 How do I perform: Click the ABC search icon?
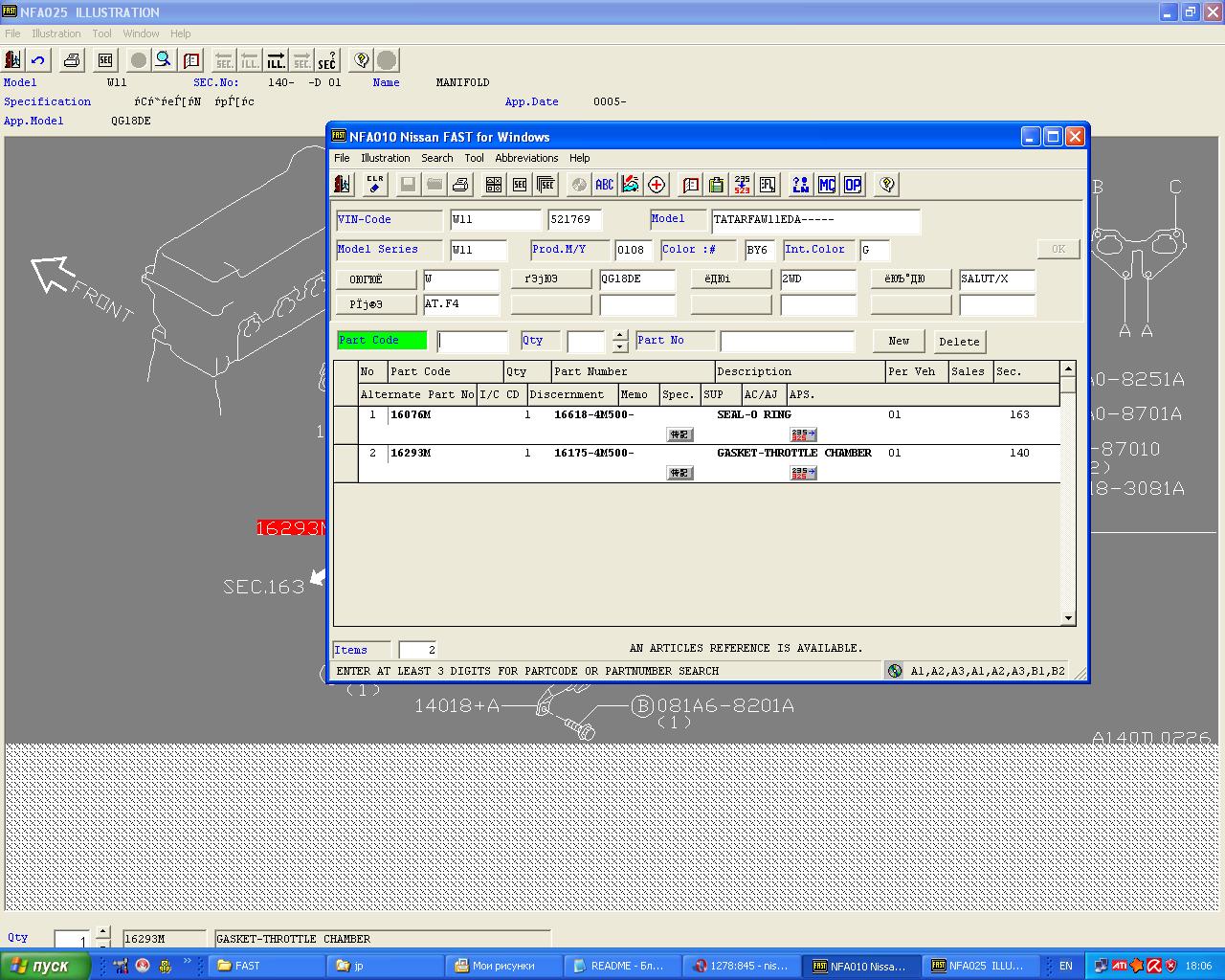(x=605, y=185)
